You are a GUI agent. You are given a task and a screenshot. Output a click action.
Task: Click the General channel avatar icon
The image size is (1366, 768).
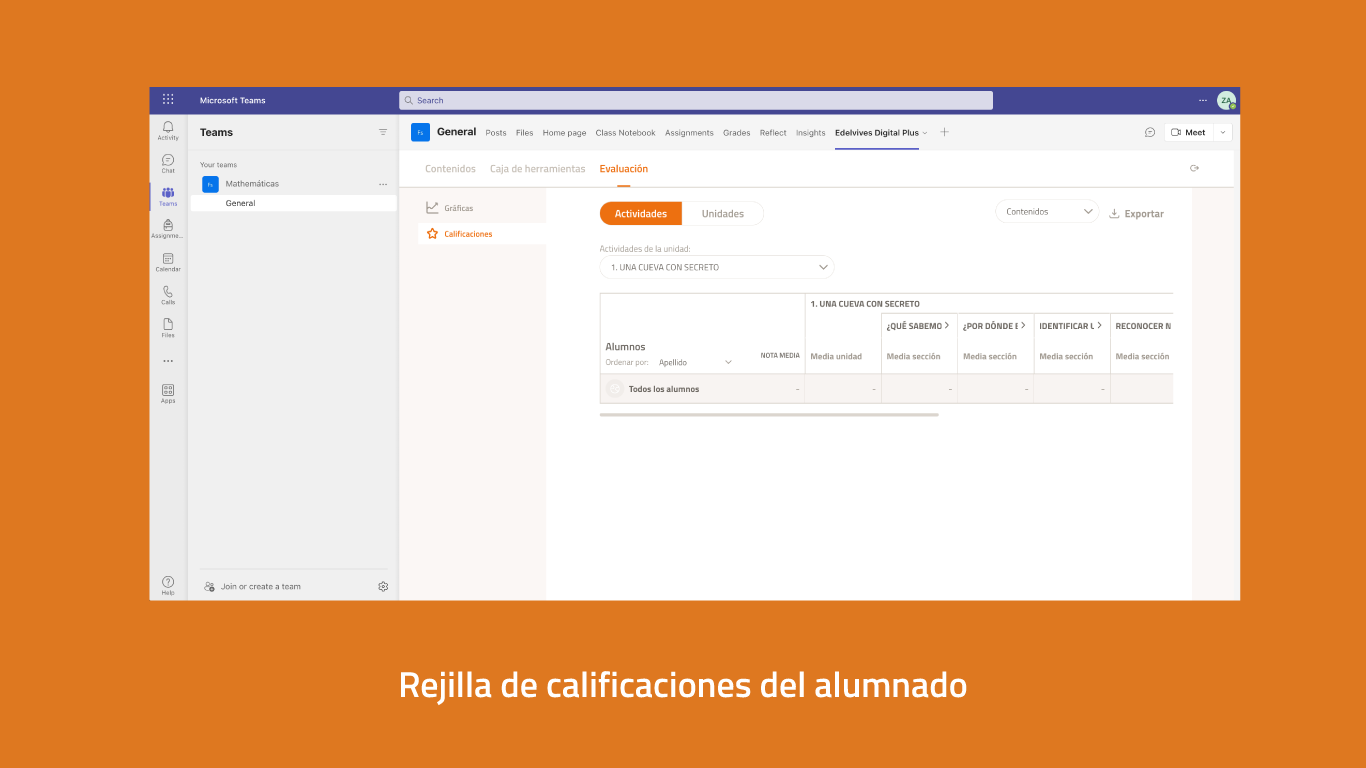click(420, 132)
